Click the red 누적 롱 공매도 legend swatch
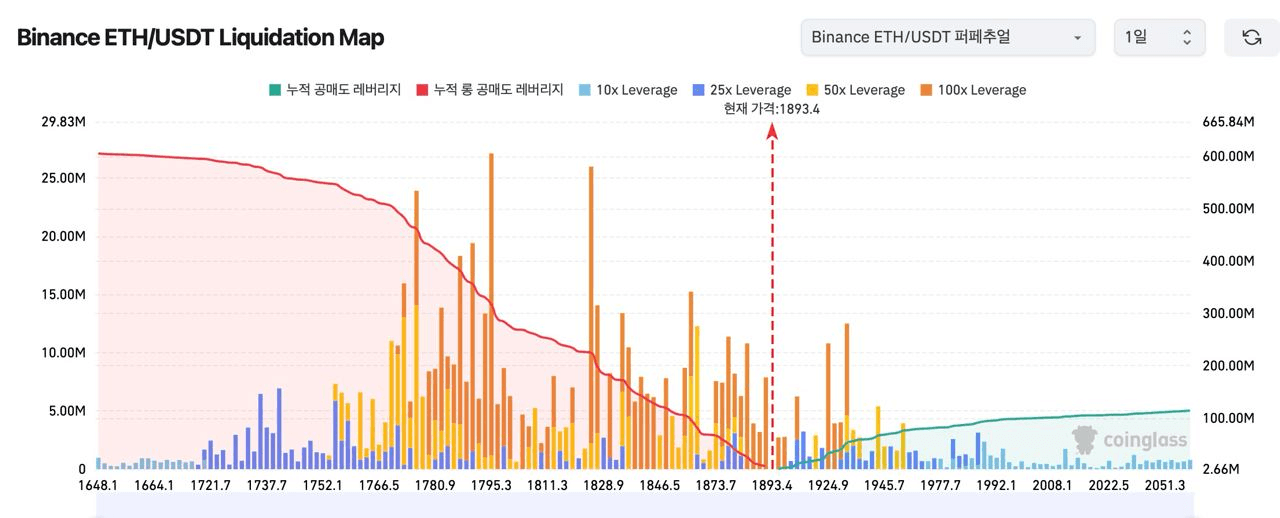Viewport: 1280px width, 518px height. tap(422, 90)
